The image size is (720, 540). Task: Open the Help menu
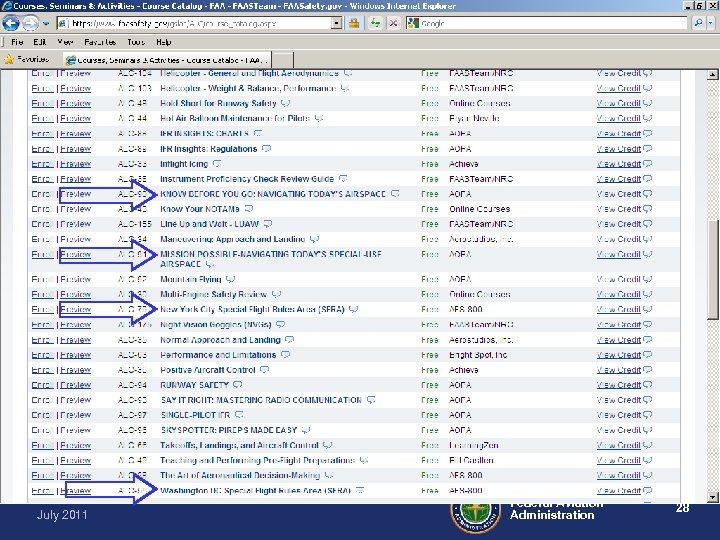163,42
